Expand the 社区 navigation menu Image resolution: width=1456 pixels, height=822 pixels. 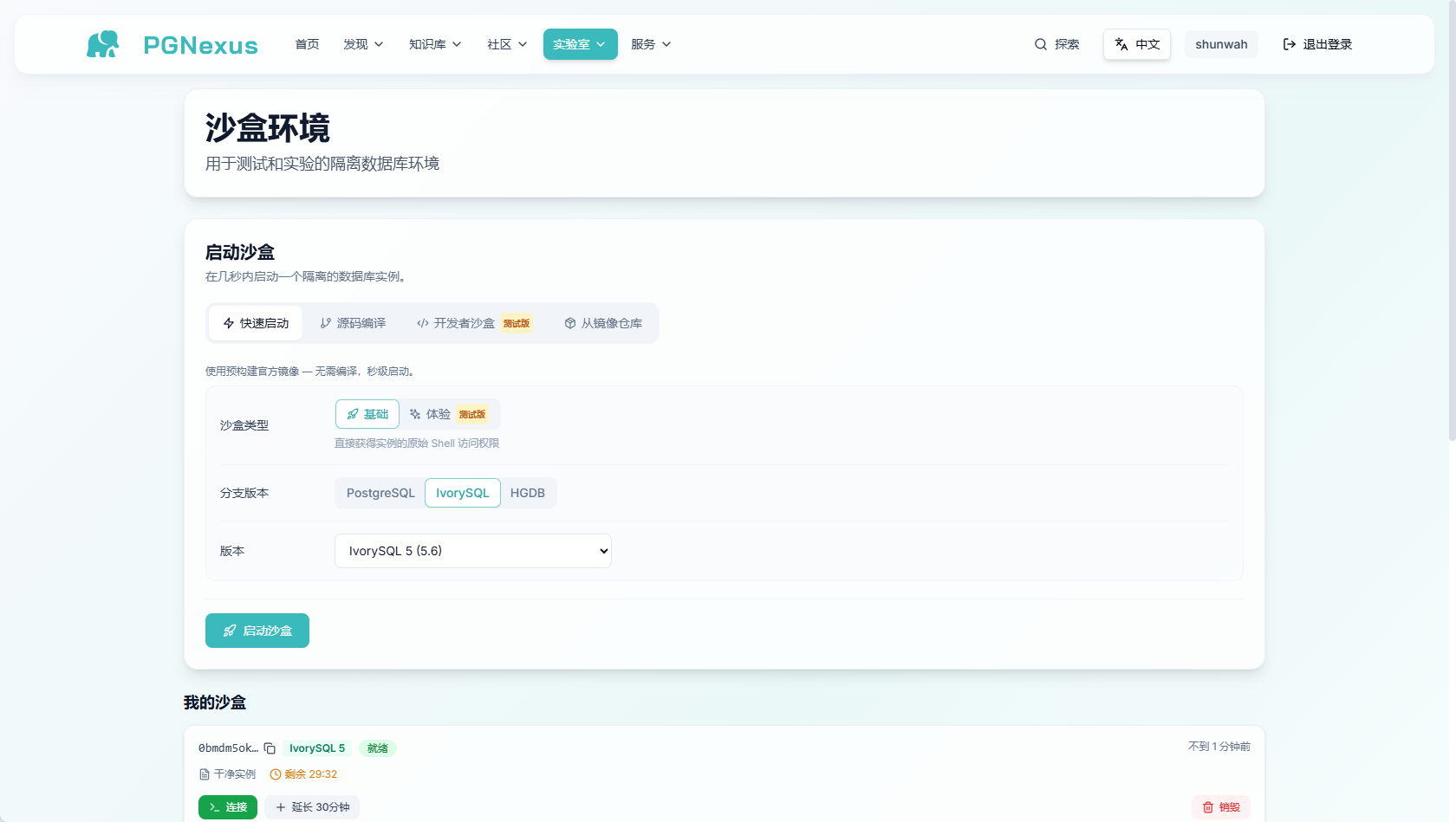point(507,44)
